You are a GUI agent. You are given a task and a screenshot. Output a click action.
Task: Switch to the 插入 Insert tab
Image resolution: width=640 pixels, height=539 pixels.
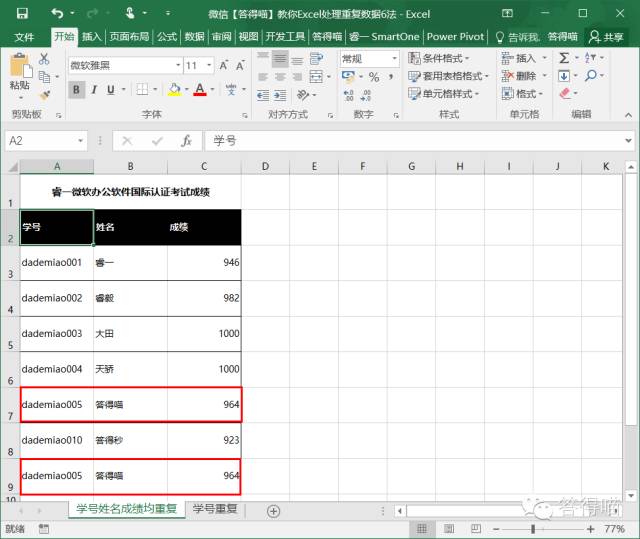pyautogui.click(x=91, y=37)
